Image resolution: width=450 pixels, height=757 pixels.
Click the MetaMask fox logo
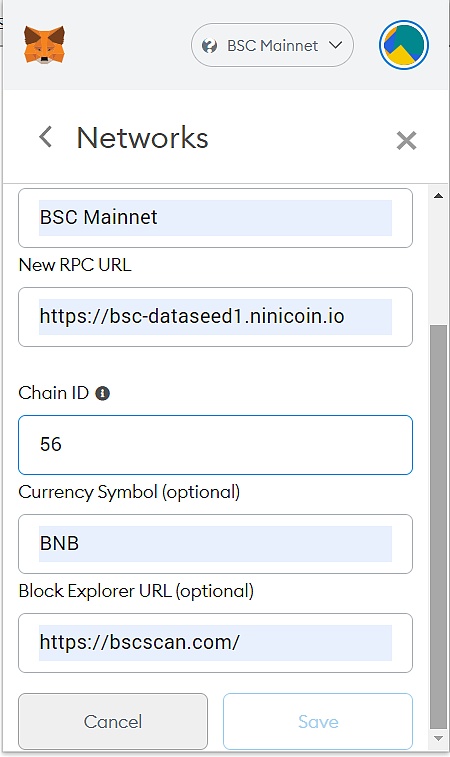coord(44,45)
